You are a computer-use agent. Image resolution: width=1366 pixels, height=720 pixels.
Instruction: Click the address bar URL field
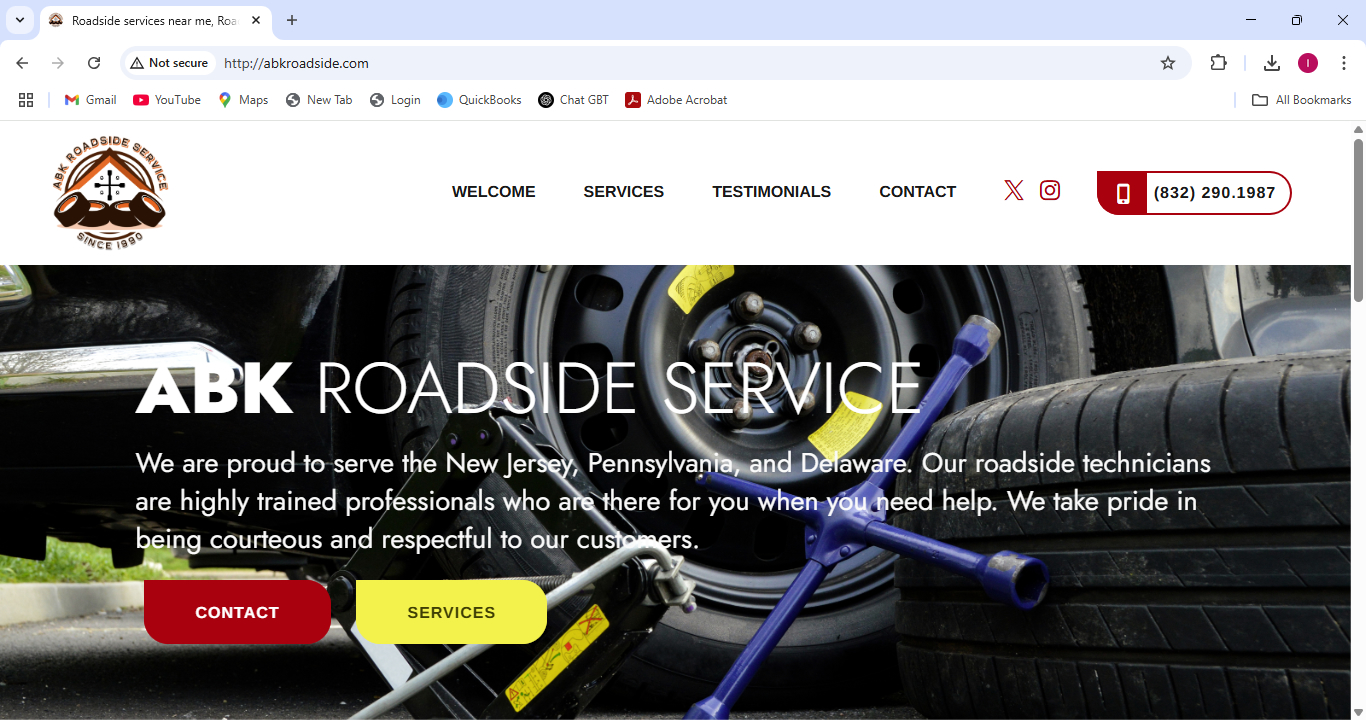(x=680, y=63)
